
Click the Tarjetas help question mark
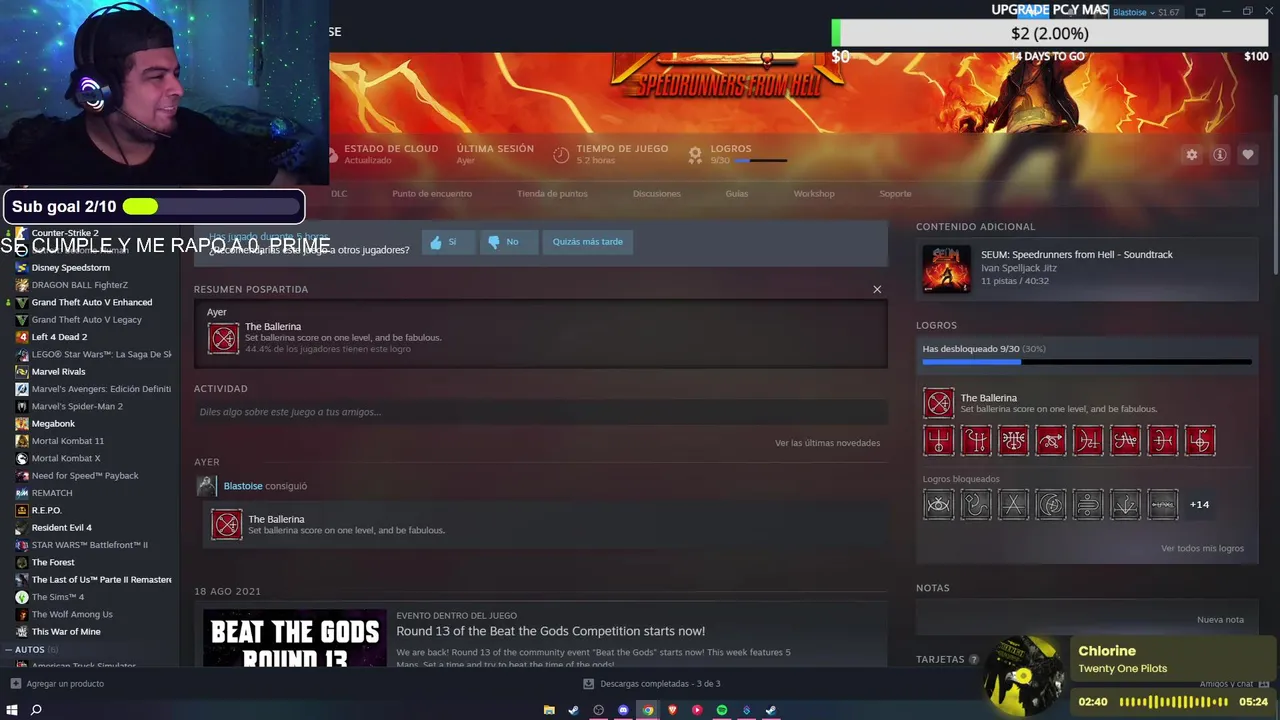973,660
